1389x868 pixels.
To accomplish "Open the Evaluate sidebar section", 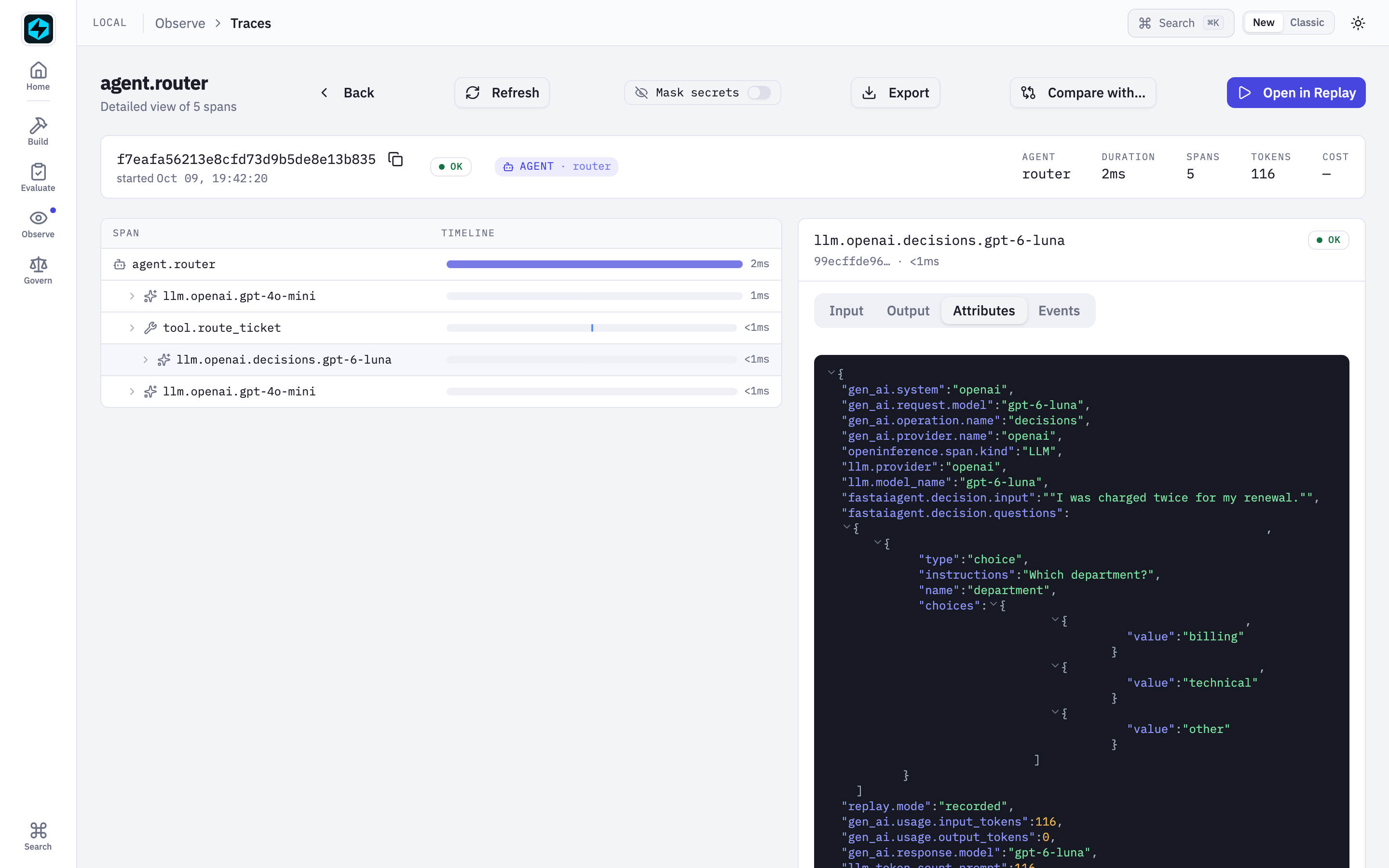I will coord(38,177).
